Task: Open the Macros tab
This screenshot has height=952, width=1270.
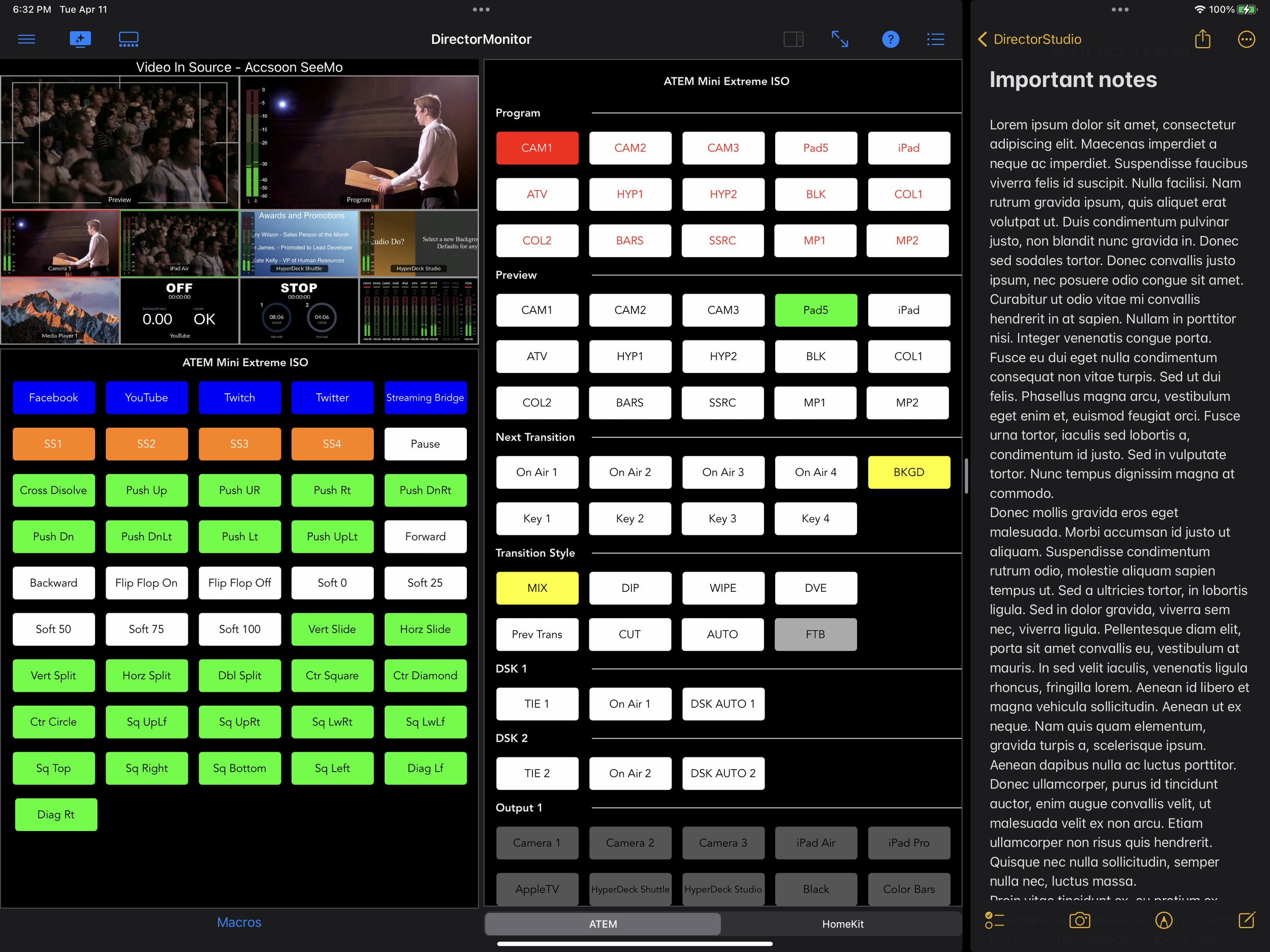Action: click(239, 922)
